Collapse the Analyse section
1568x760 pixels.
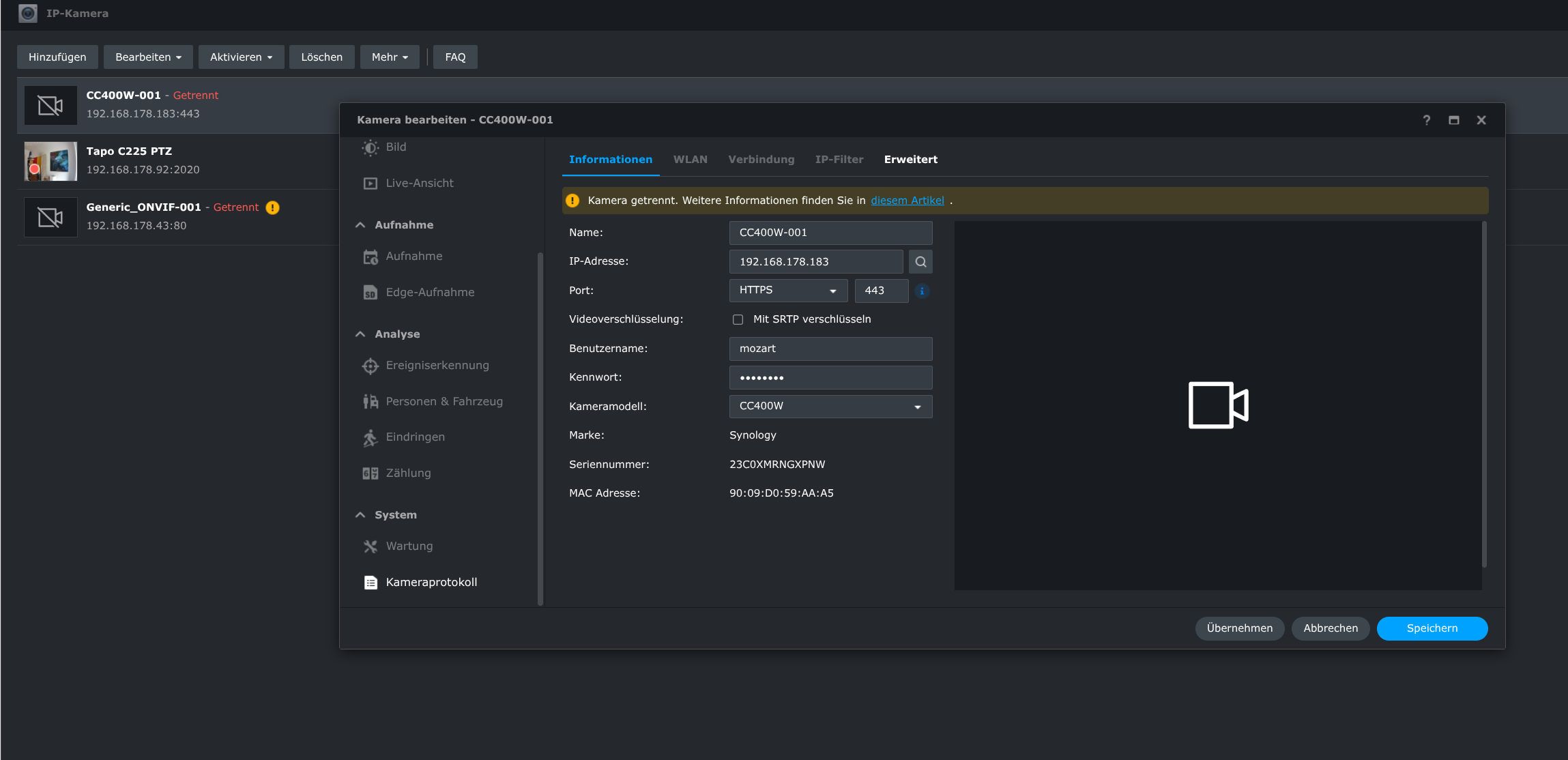click(360, 334)
